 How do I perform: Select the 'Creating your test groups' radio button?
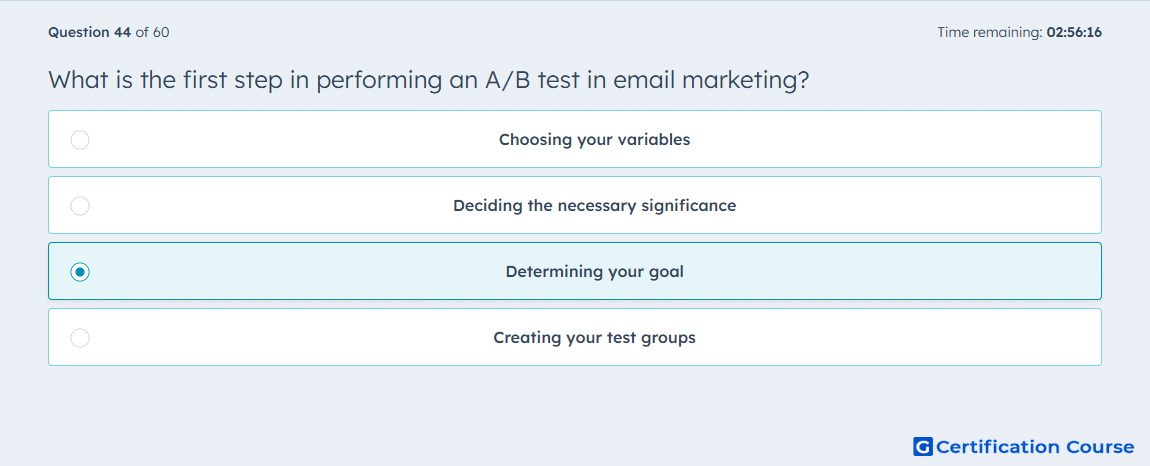click(x=80, y=338)
